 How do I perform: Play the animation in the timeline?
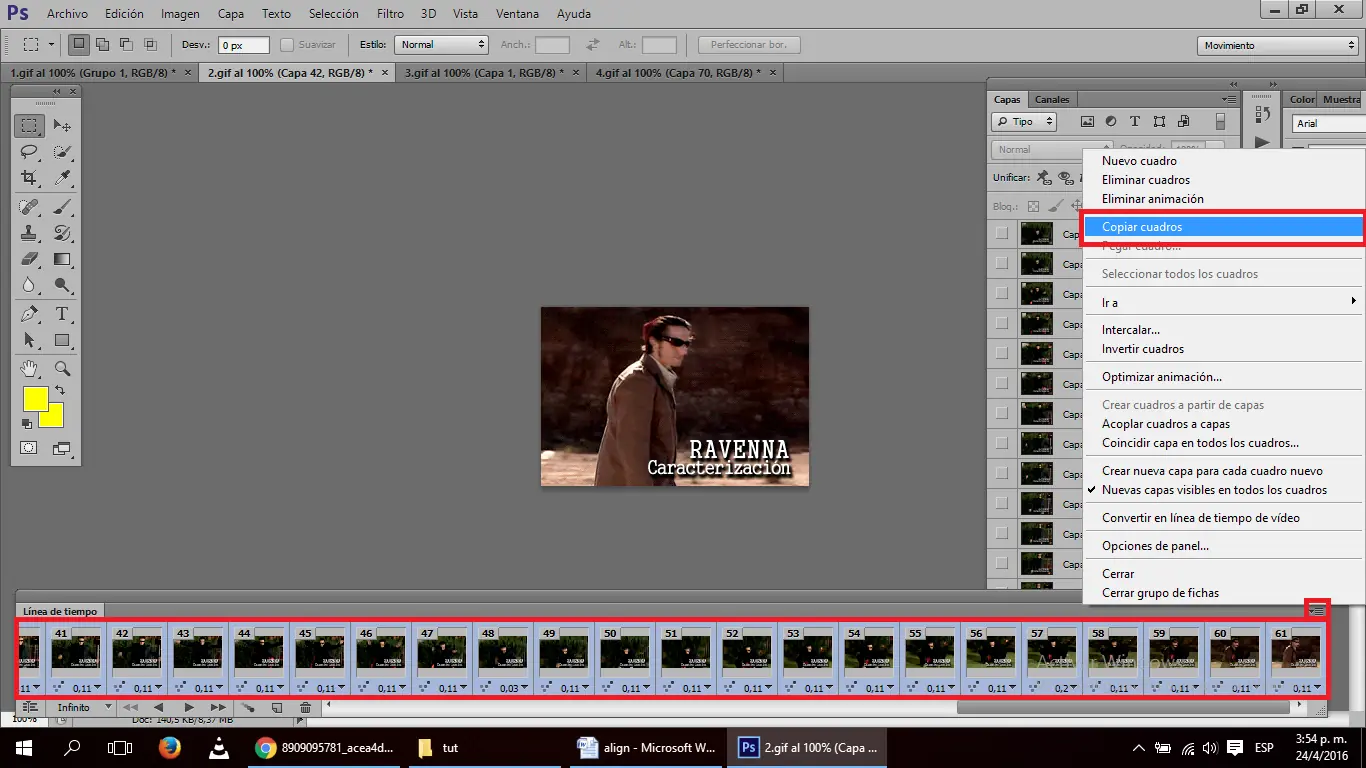tap(189, 708)
